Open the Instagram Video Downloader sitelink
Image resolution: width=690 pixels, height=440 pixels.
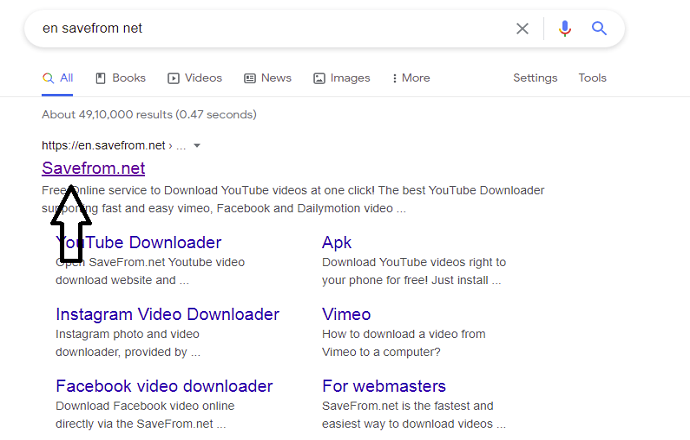[x=167, y=314]
